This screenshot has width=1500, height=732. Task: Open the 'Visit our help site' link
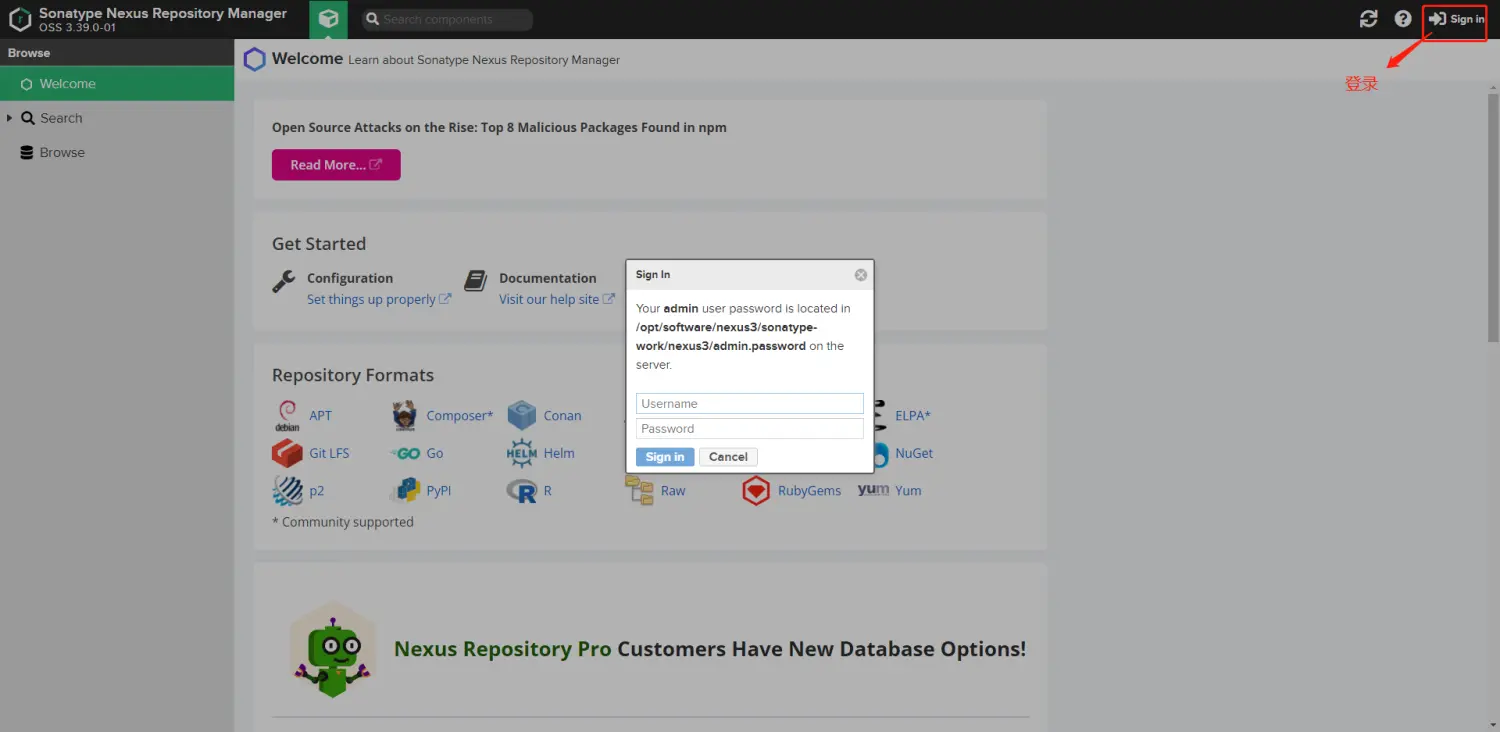(549, 299)
